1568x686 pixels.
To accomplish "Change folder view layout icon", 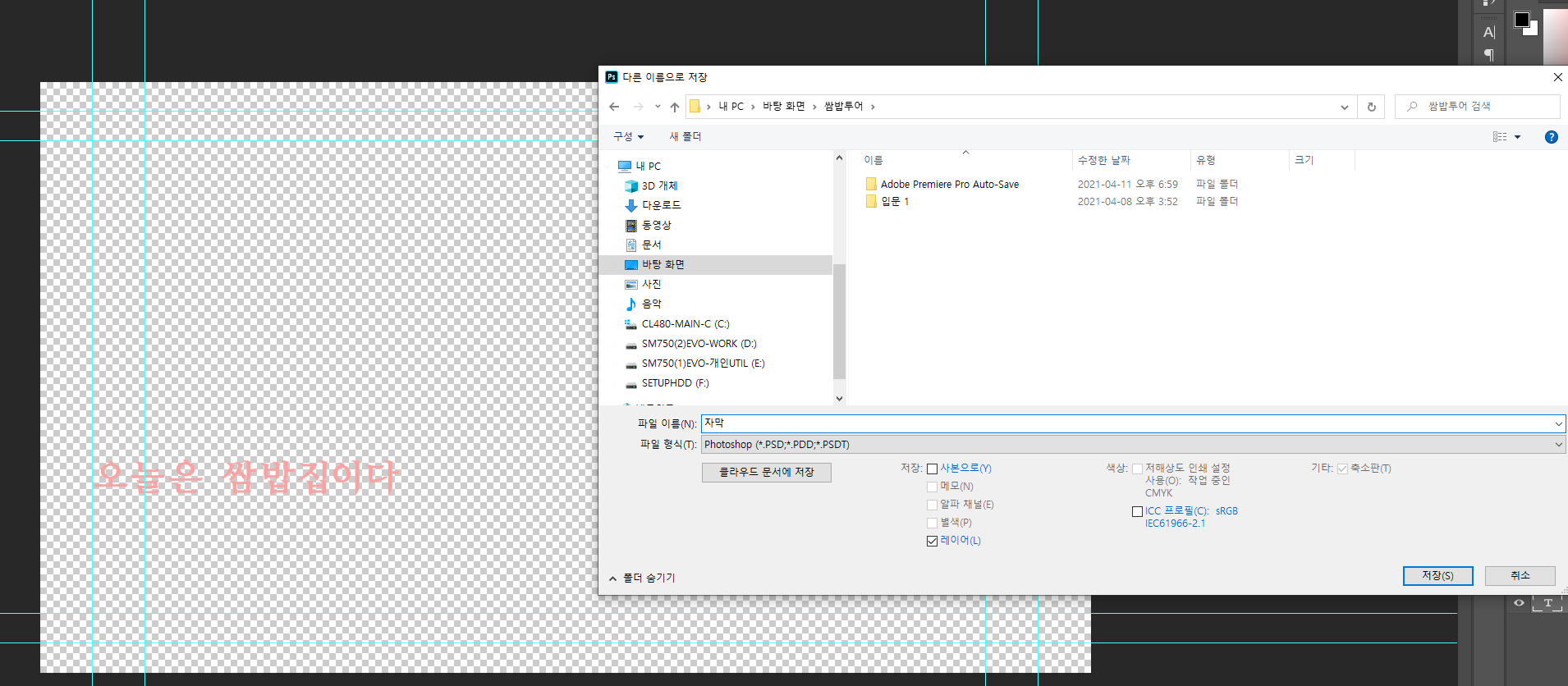I will [1500, 137].
